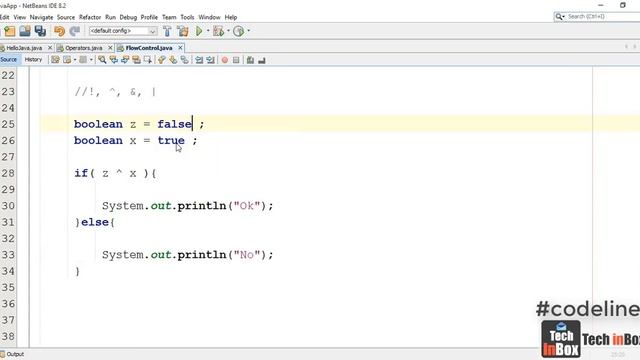Open the Profile menu
Image resolution: width=640 pixels, height=360 pixels.
tap(149, 17)
